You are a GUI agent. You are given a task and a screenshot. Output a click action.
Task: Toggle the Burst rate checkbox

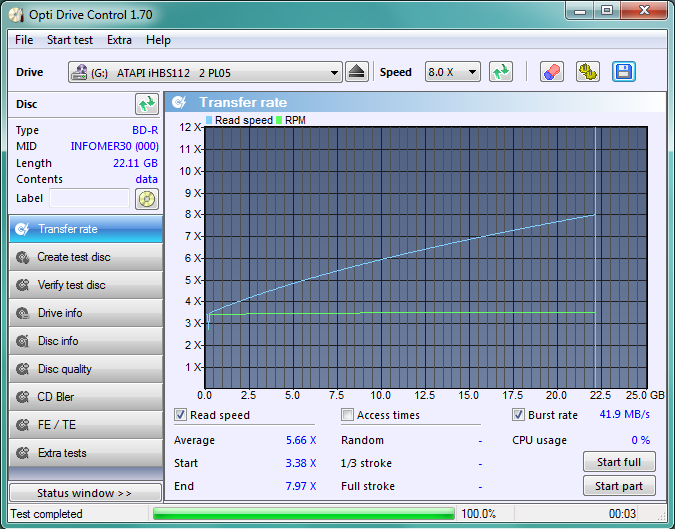click(x=518, y=415)
